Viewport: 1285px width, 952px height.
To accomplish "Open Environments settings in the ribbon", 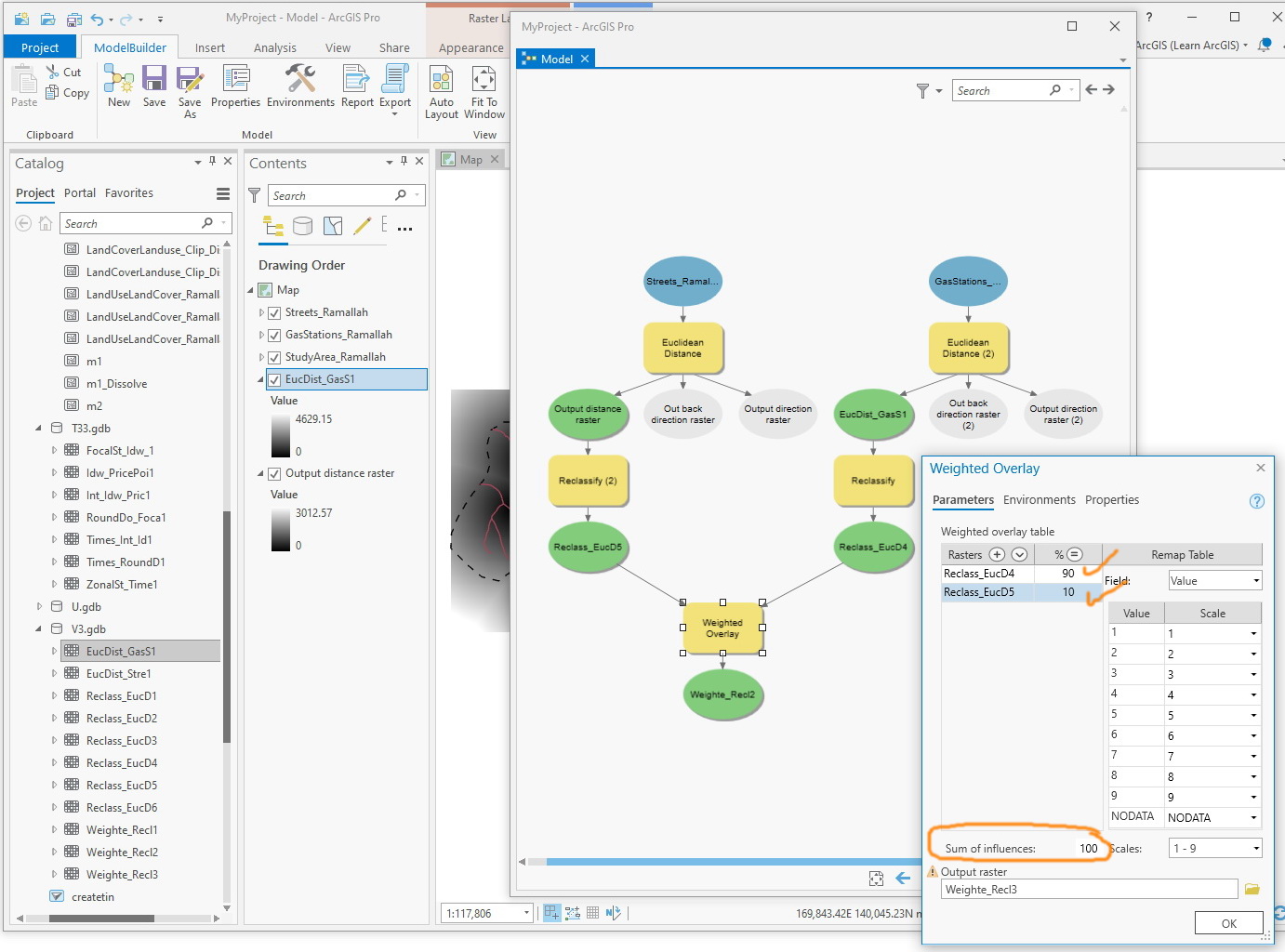I will (300, 79).
